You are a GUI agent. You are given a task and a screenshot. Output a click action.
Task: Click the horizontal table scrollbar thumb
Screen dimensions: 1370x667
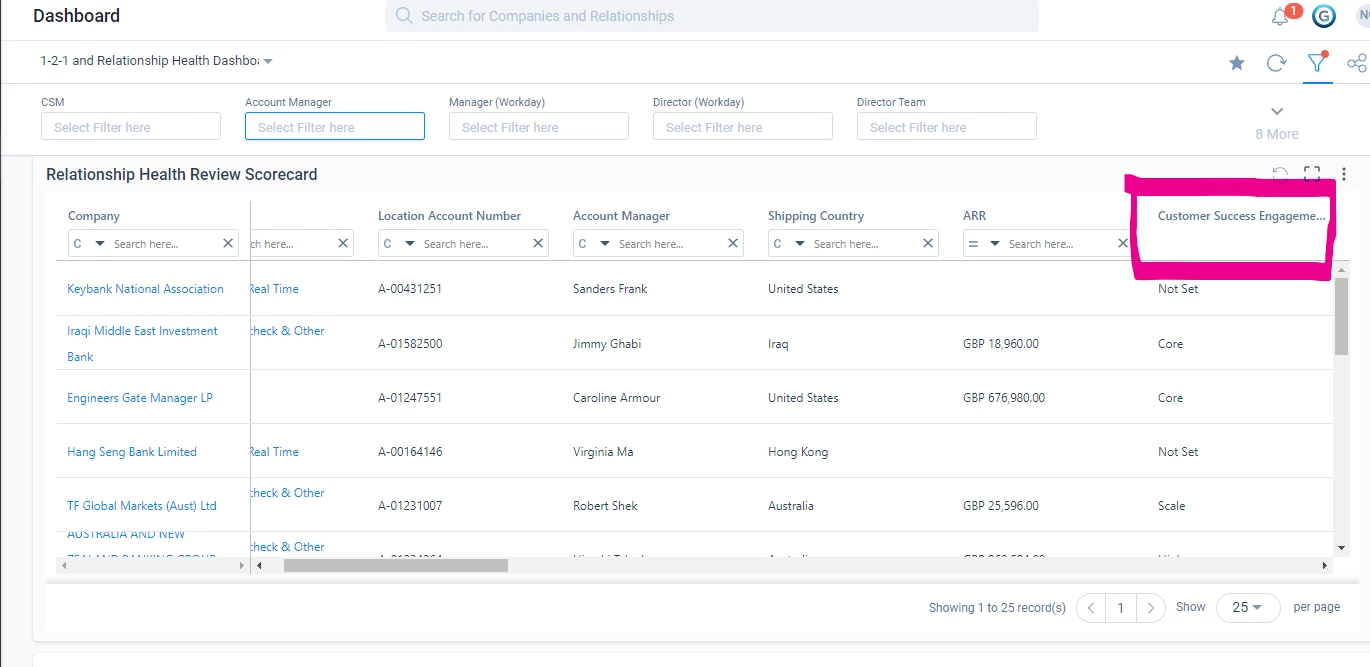click(396, 565)
